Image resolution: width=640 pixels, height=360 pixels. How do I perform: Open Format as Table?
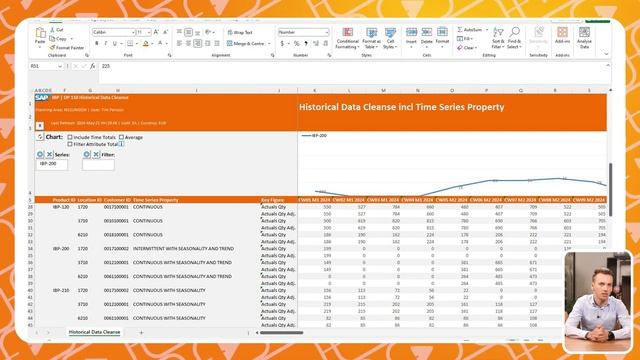click(x=371, y=38)
